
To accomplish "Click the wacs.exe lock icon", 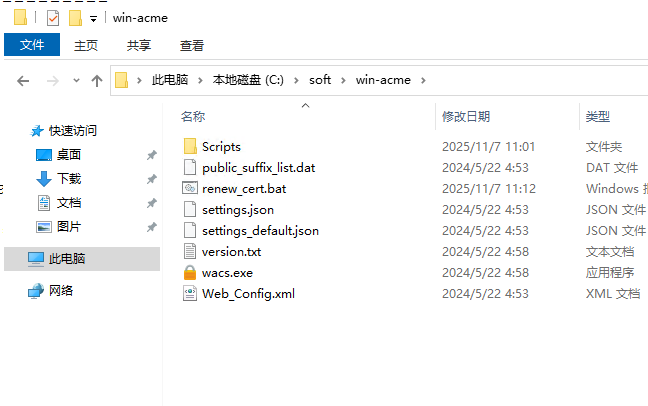I will pos(190,273).
